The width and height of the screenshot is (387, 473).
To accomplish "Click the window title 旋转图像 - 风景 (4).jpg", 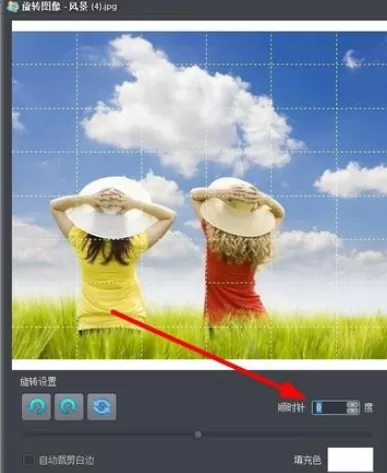I will (x=69, y=7).
